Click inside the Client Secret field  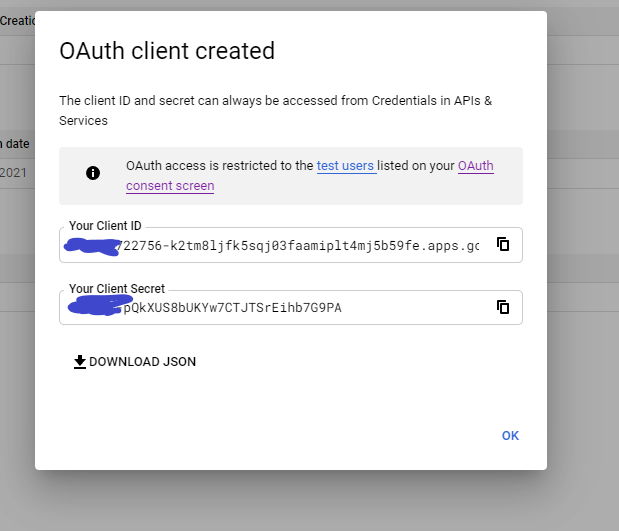(x=300, y=307)
